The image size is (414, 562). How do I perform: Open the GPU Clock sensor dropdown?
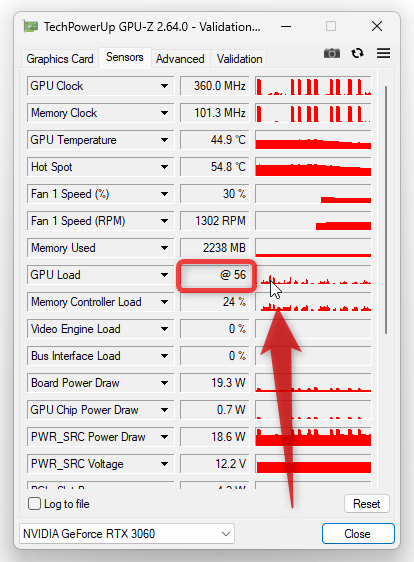[x=165, y=86]
